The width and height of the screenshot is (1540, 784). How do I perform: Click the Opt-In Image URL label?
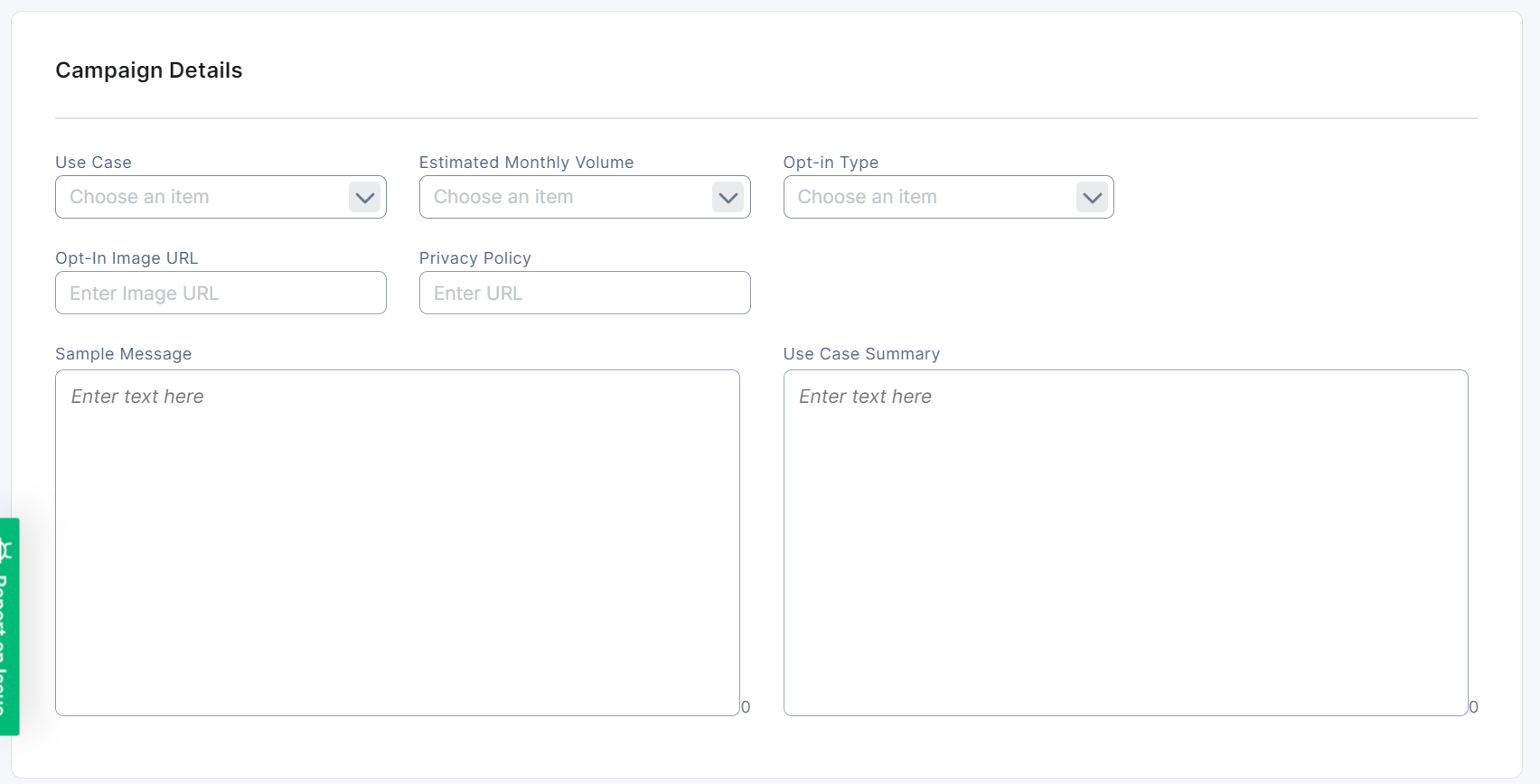(x=127, y=258)
